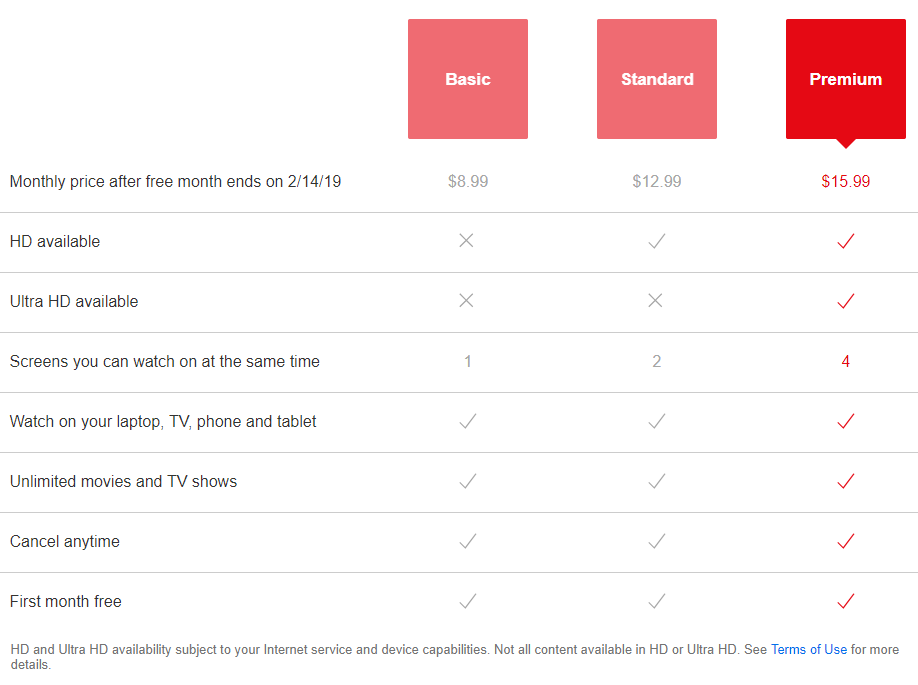
Task: Click the red First month free checkmark under Premium
Action: tap(846, 601)
